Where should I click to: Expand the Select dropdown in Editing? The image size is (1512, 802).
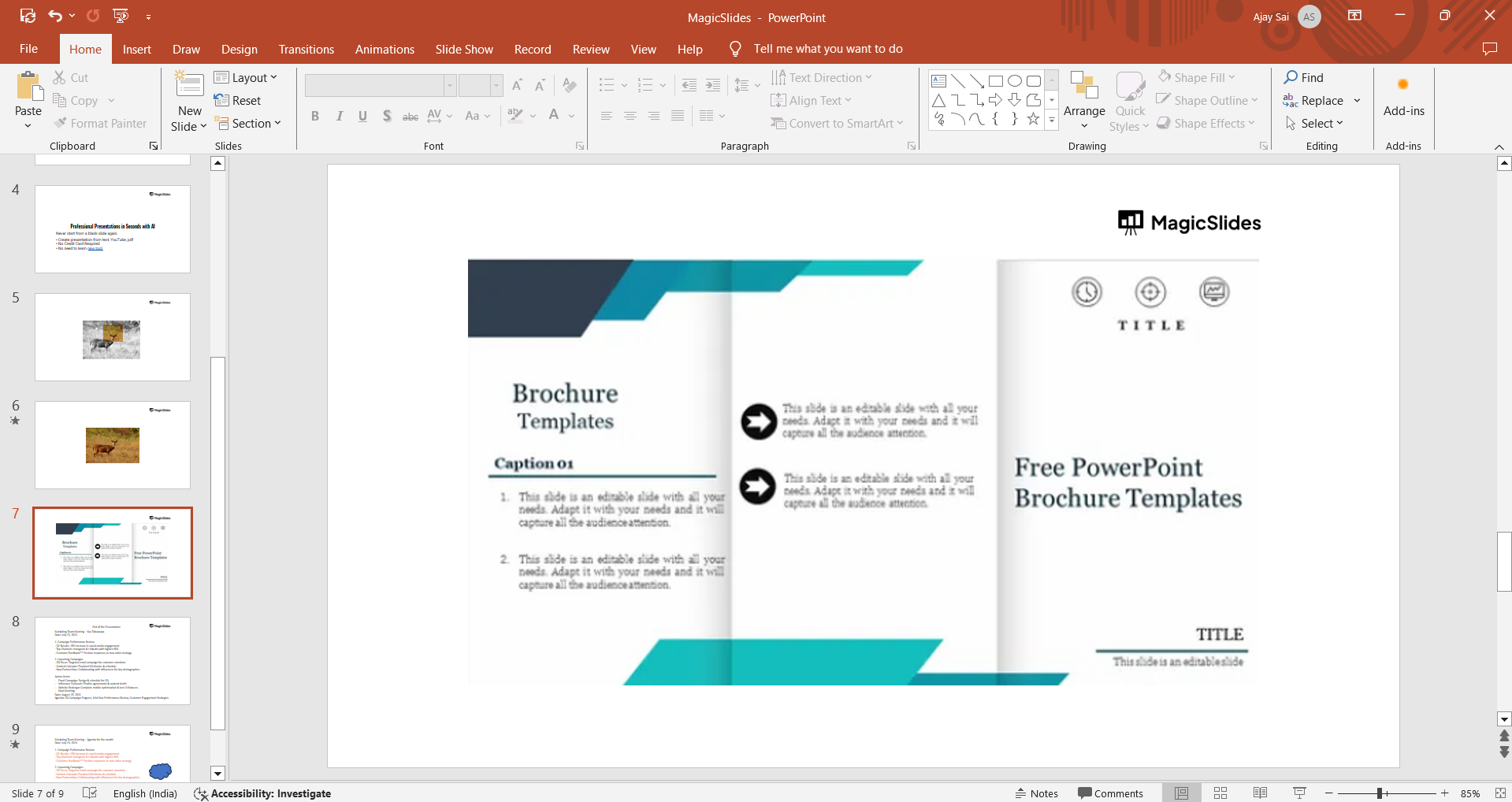[1315, 124]
